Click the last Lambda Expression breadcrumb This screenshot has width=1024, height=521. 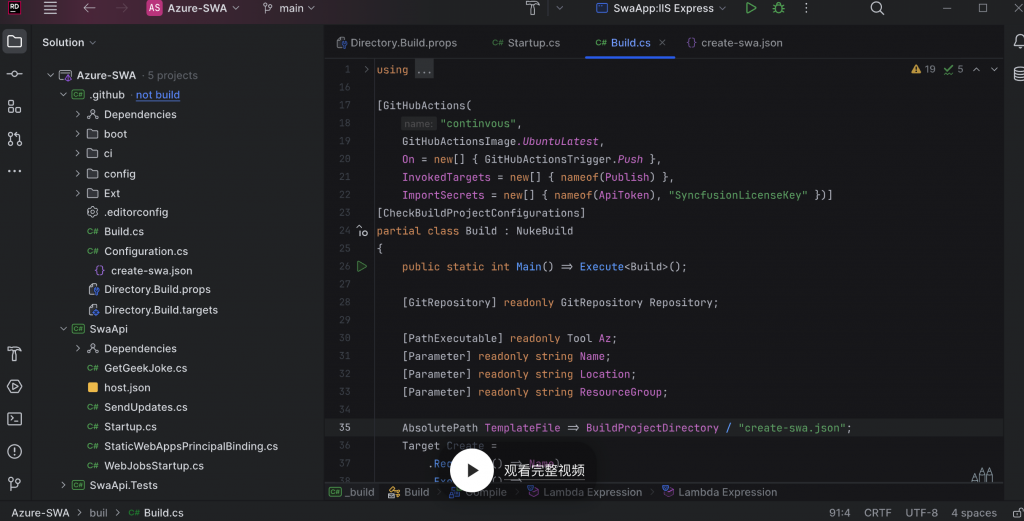(720, 492)
